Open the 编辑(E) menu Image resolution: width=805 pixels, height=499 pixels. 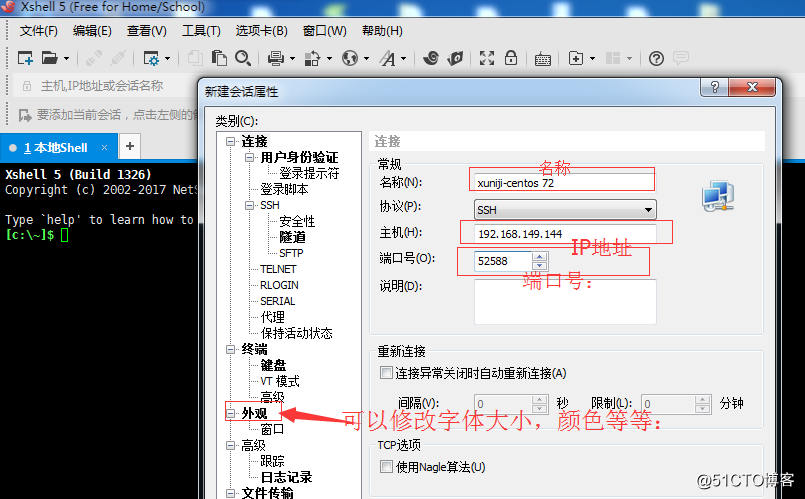click(x=92, y=31)
